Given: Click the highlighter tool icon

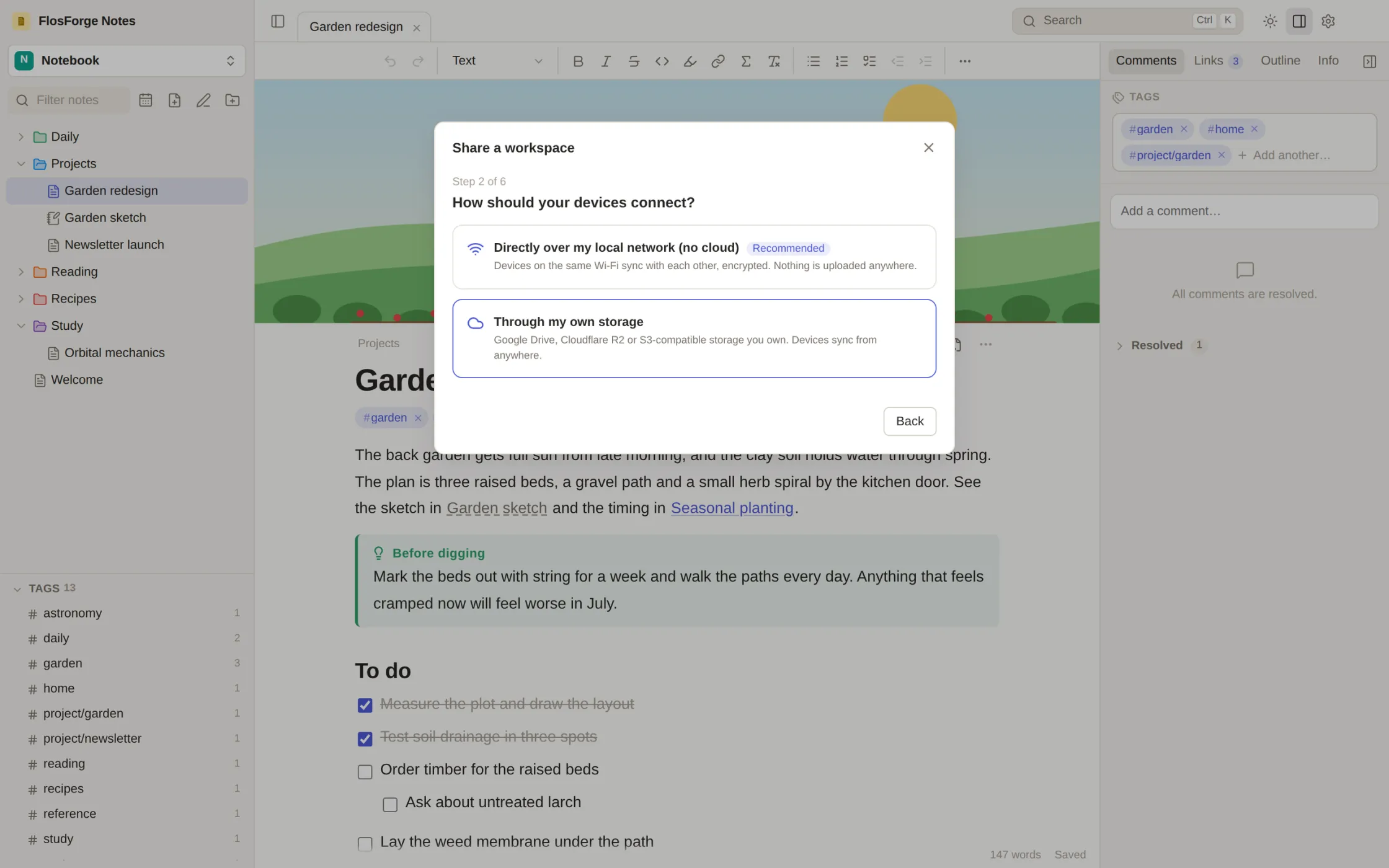Looking at the screenshot, I should pos(690,61).
